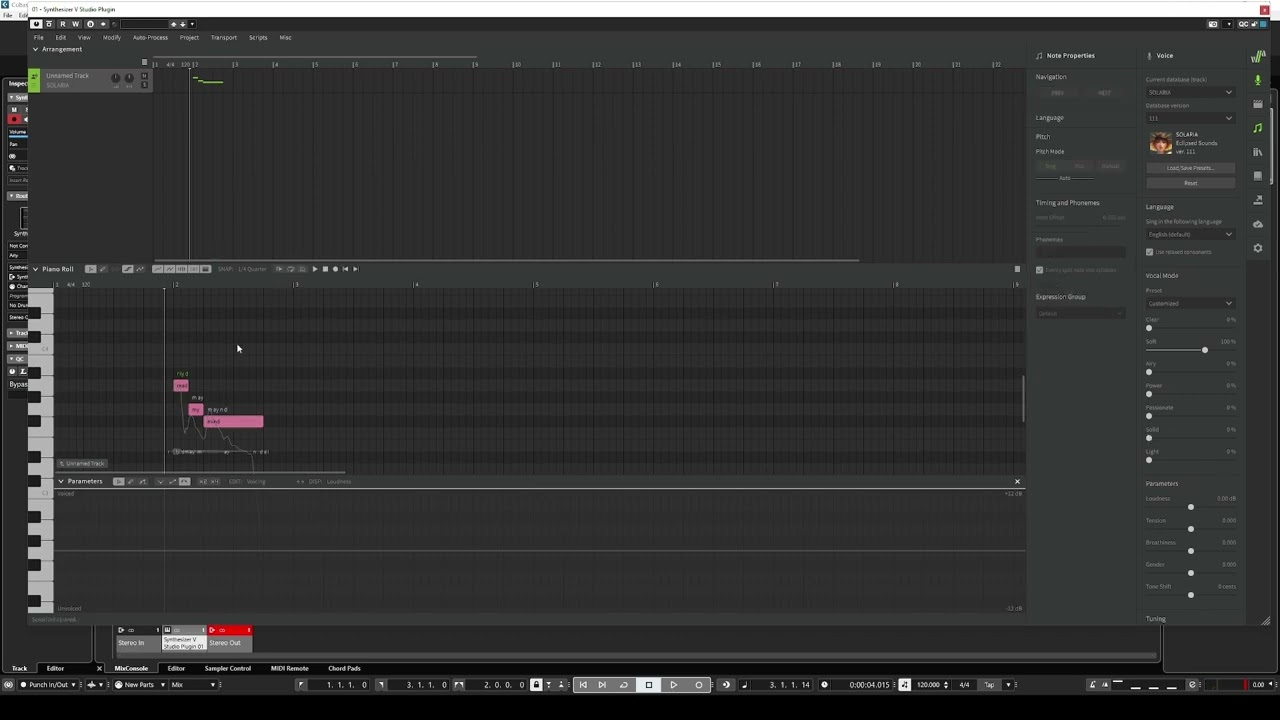Open the Library panel sidebar icon

[1258, 152]
